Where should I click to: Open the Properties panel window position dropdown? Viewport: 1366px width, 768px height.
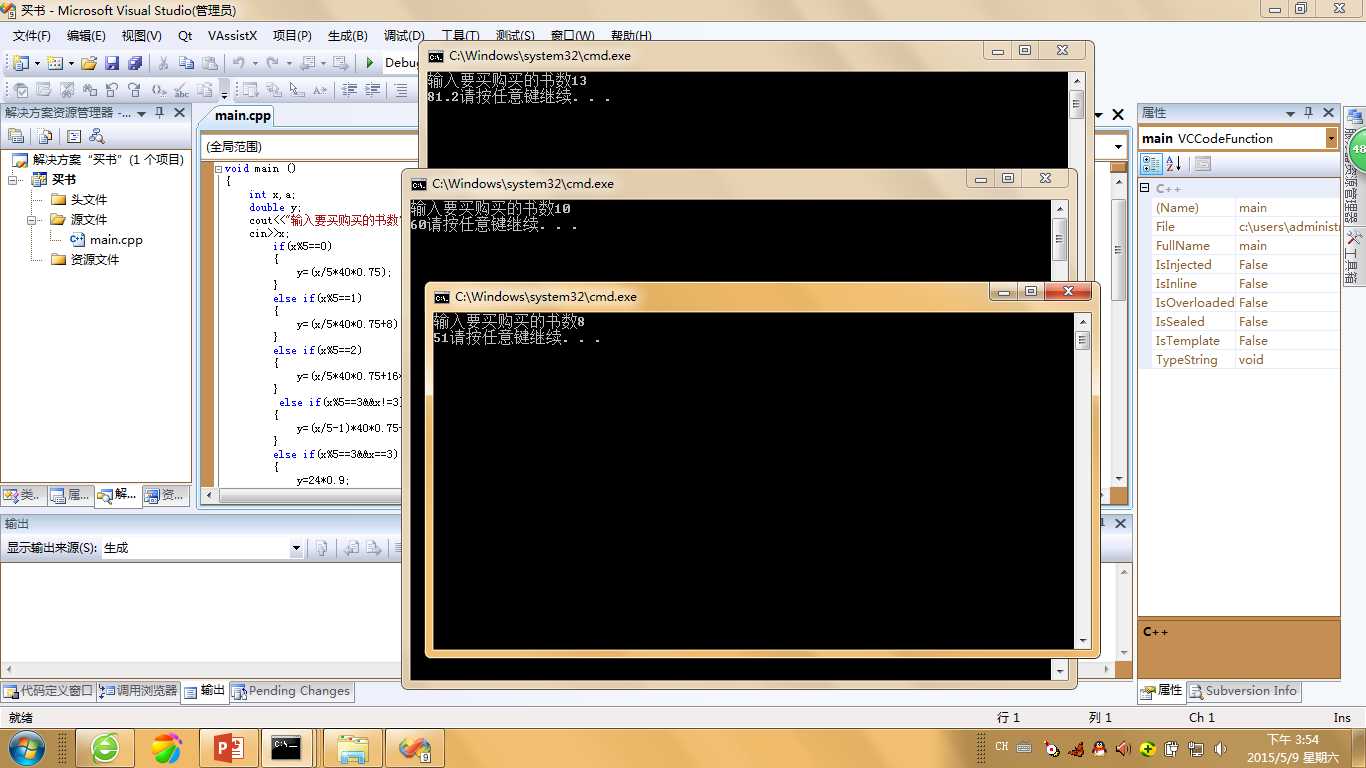(1290, 113)
